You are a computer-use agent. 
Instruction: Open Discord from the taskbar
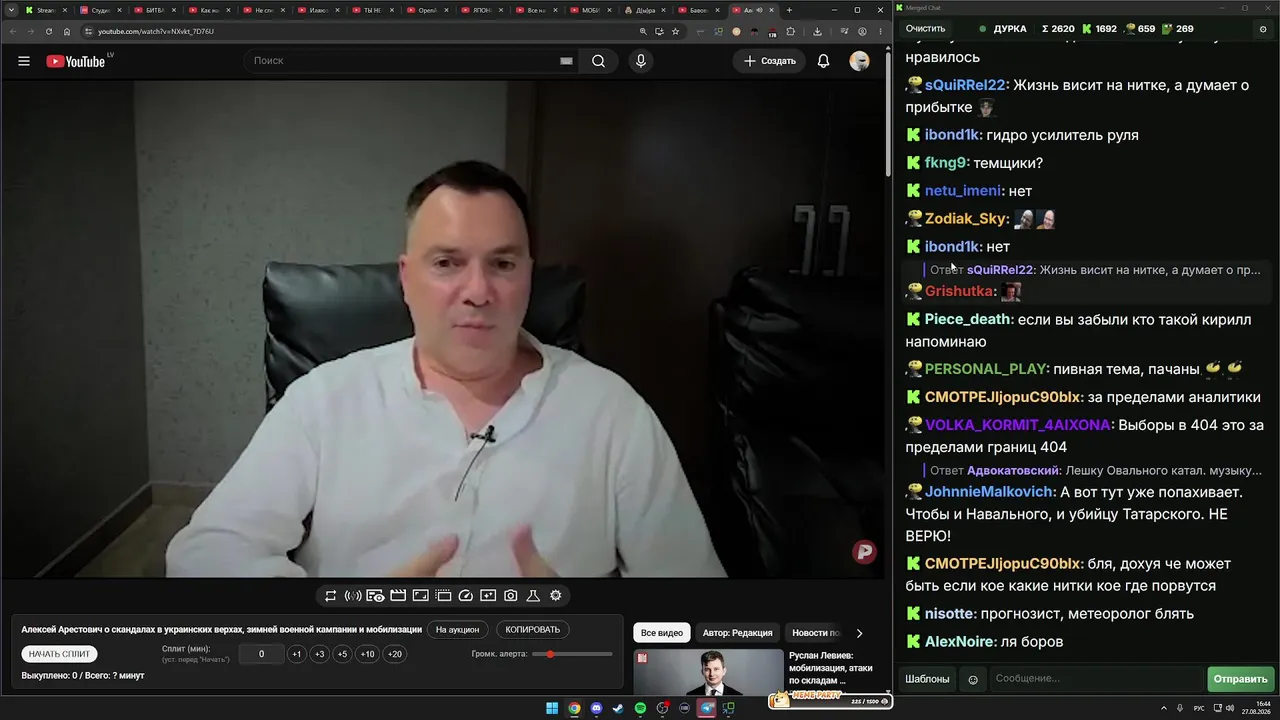pyautogui.click(x=596, y=709)
